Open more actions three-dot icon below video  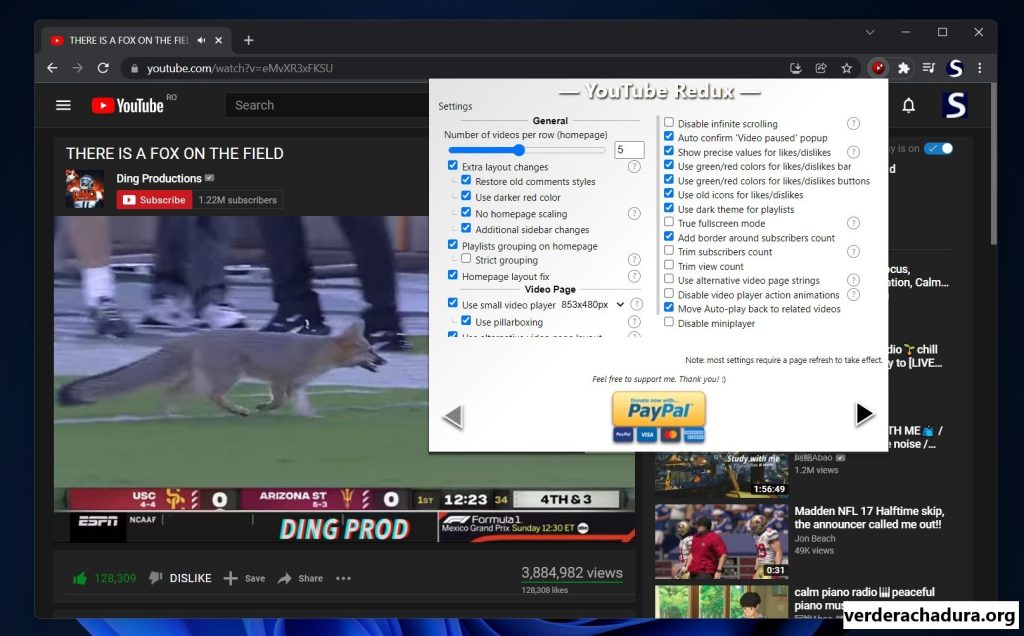point(344,578)
